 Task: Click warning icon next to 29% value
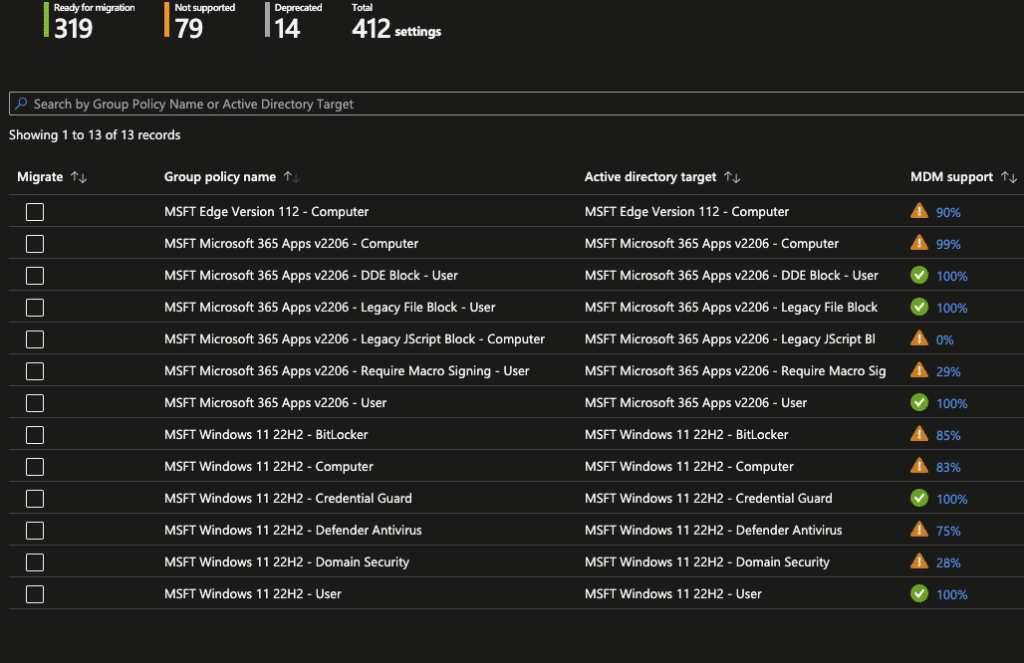tap(919, 370)
